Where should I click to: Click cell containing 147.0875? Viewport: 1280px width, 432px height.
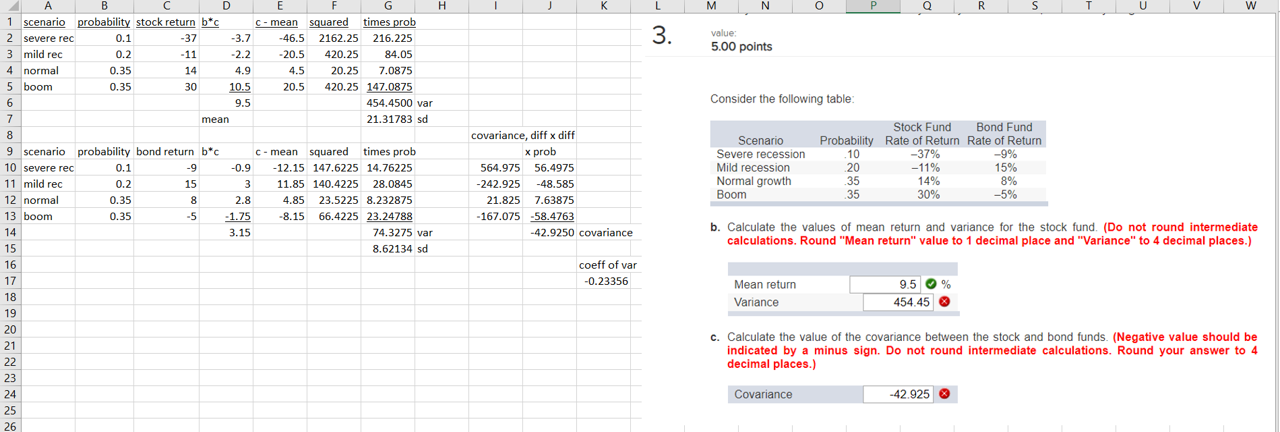click(389, 87)
